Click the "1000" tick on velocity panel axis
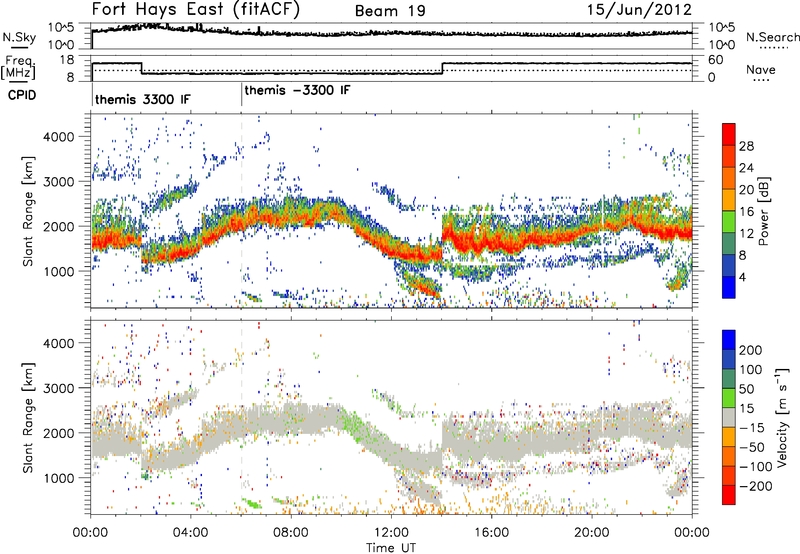 tap(58, 478)
